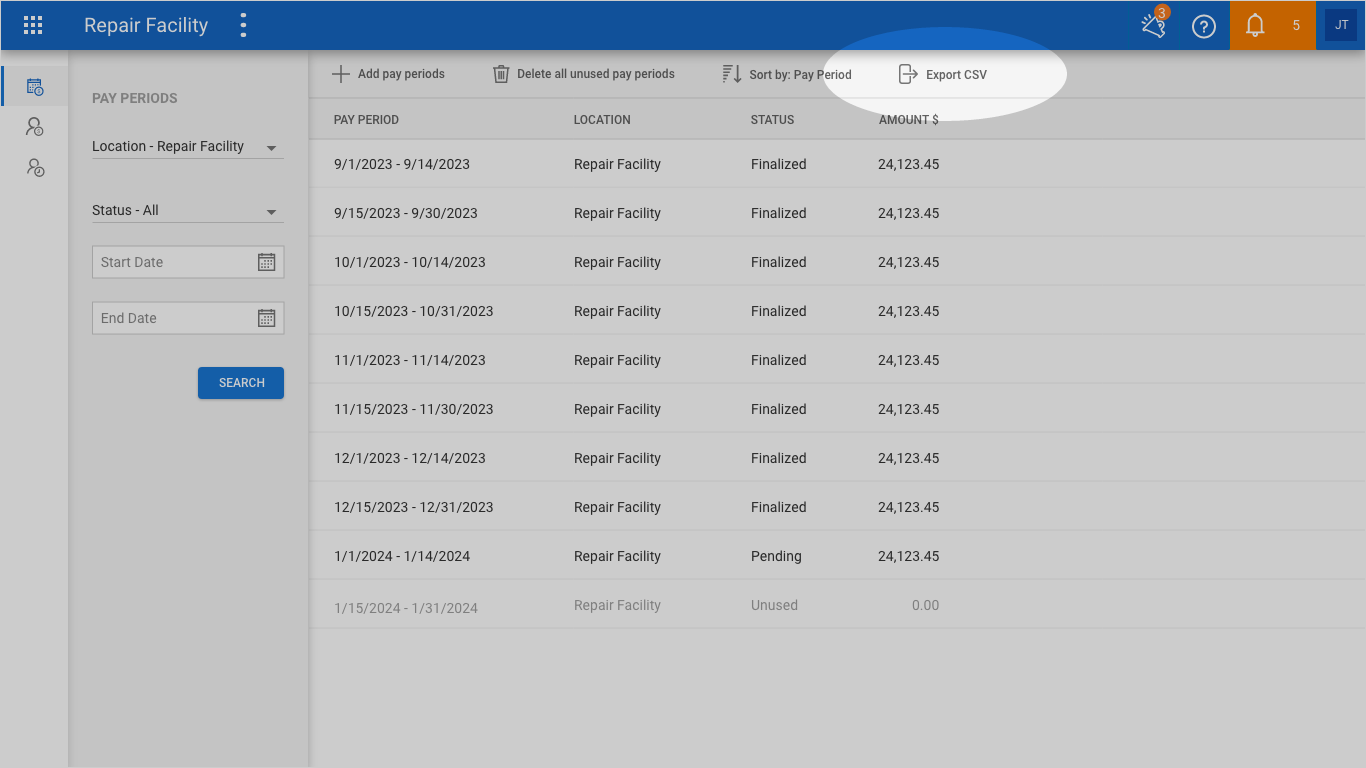1366x768 pixels.
Task: Click the PAY PERIOD column header
Action: [x=366, y=120]
